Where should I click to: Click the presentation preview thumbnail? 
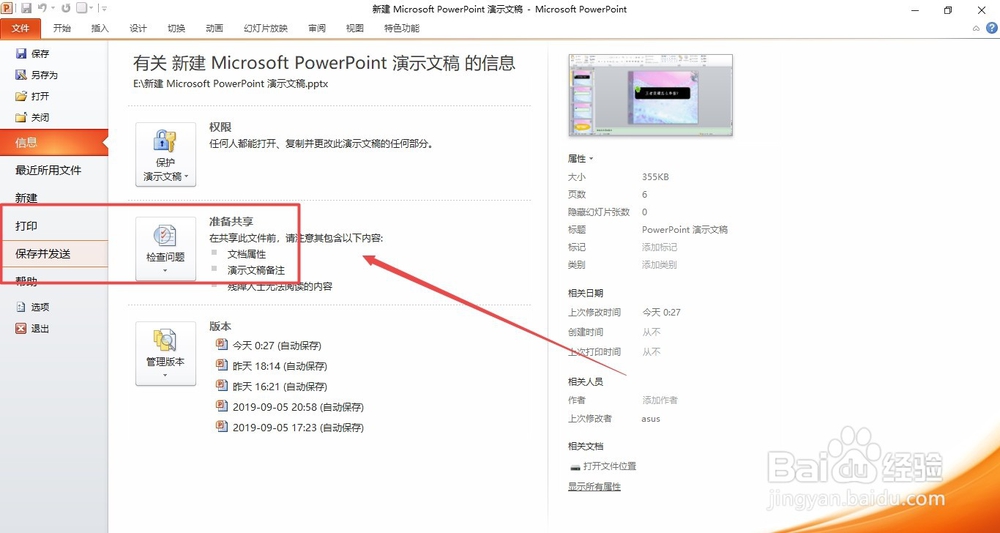[x=651, y=95]
